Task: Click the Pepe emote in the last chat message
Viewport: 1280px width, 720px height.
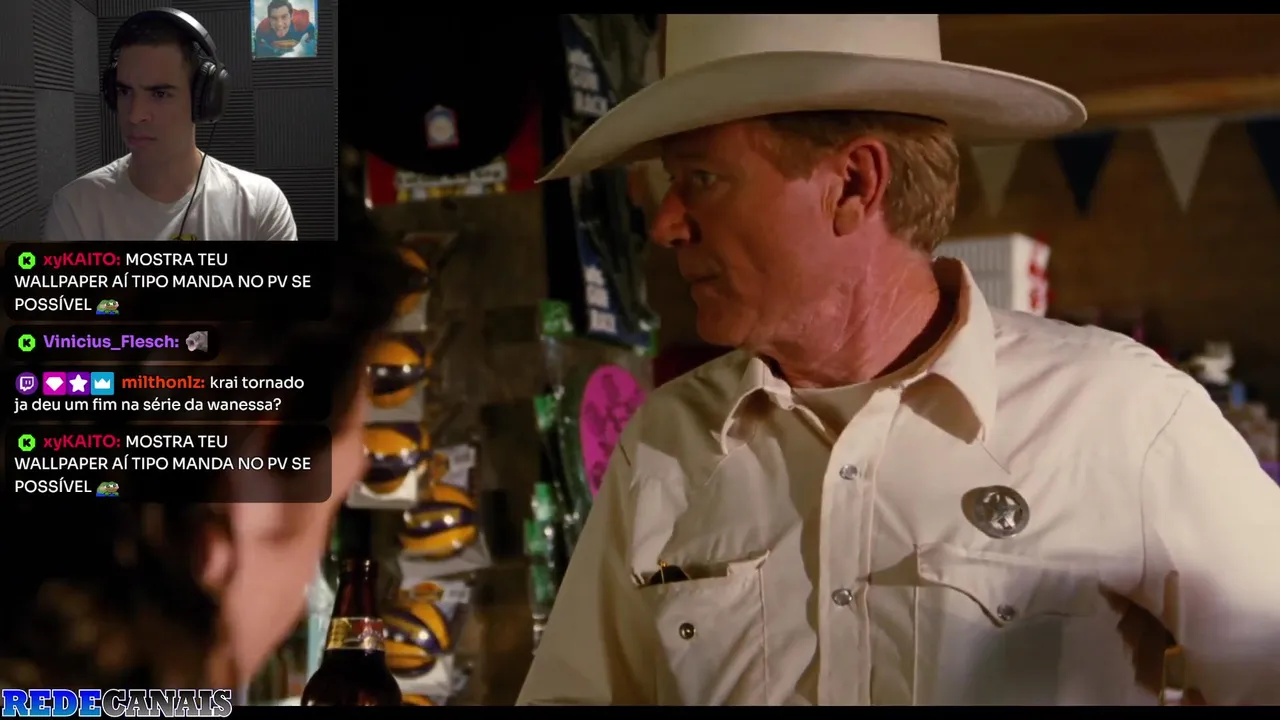Action: click(x=108, y=488)
